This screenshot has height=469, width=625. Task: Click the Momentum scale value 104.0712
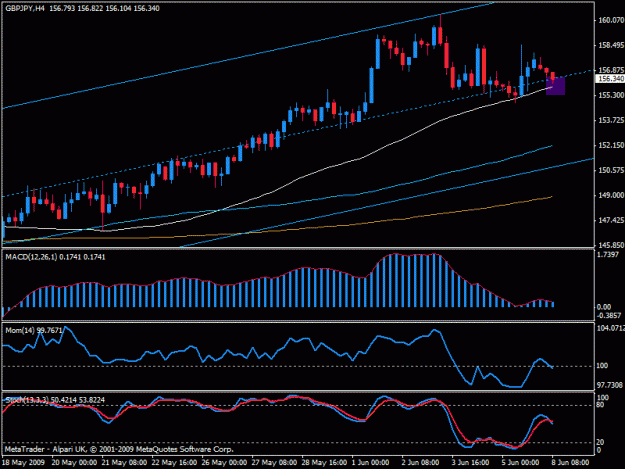point(611,328)
